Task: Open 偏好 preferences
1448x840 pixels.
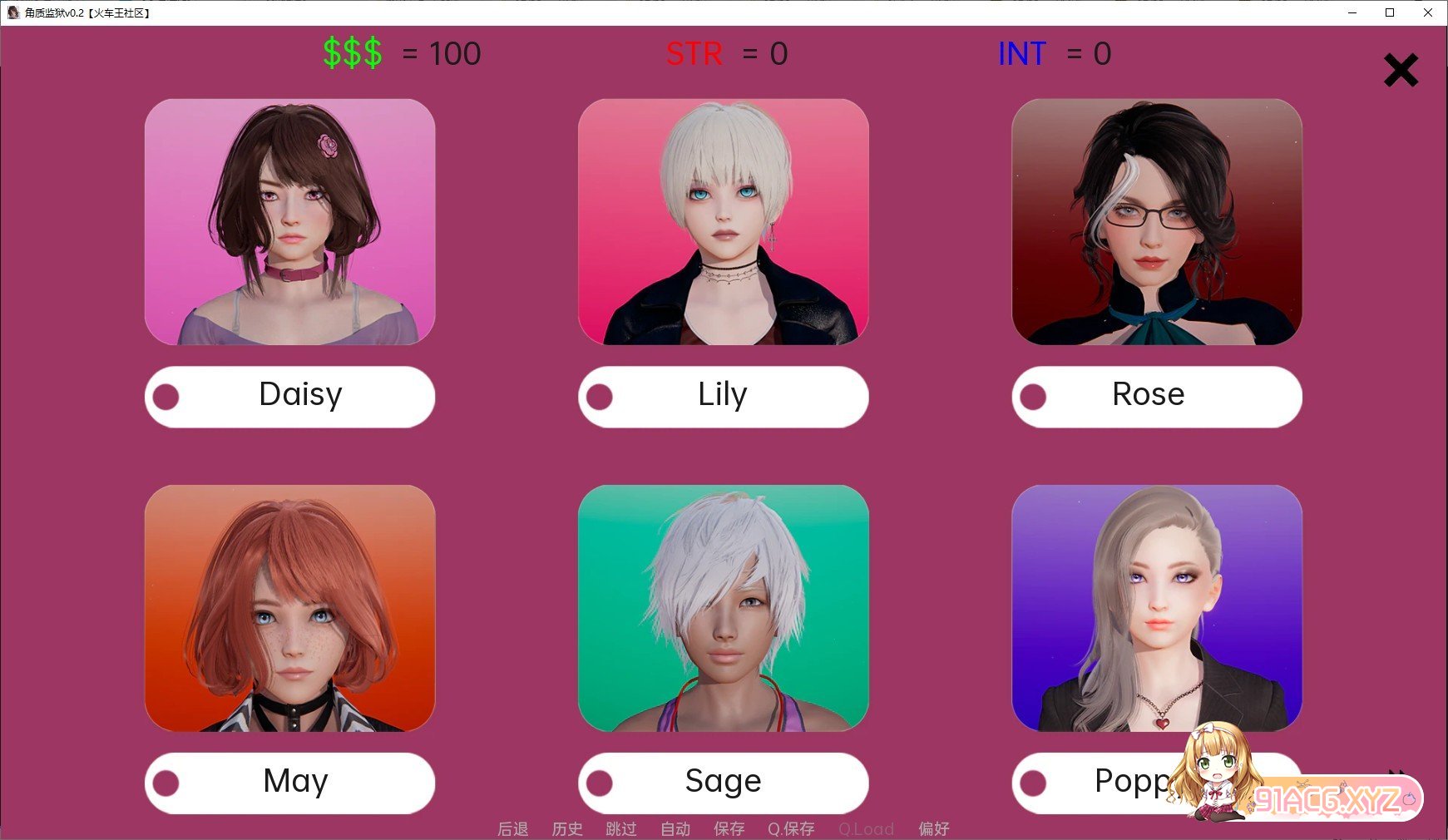Action: [934, 829]
